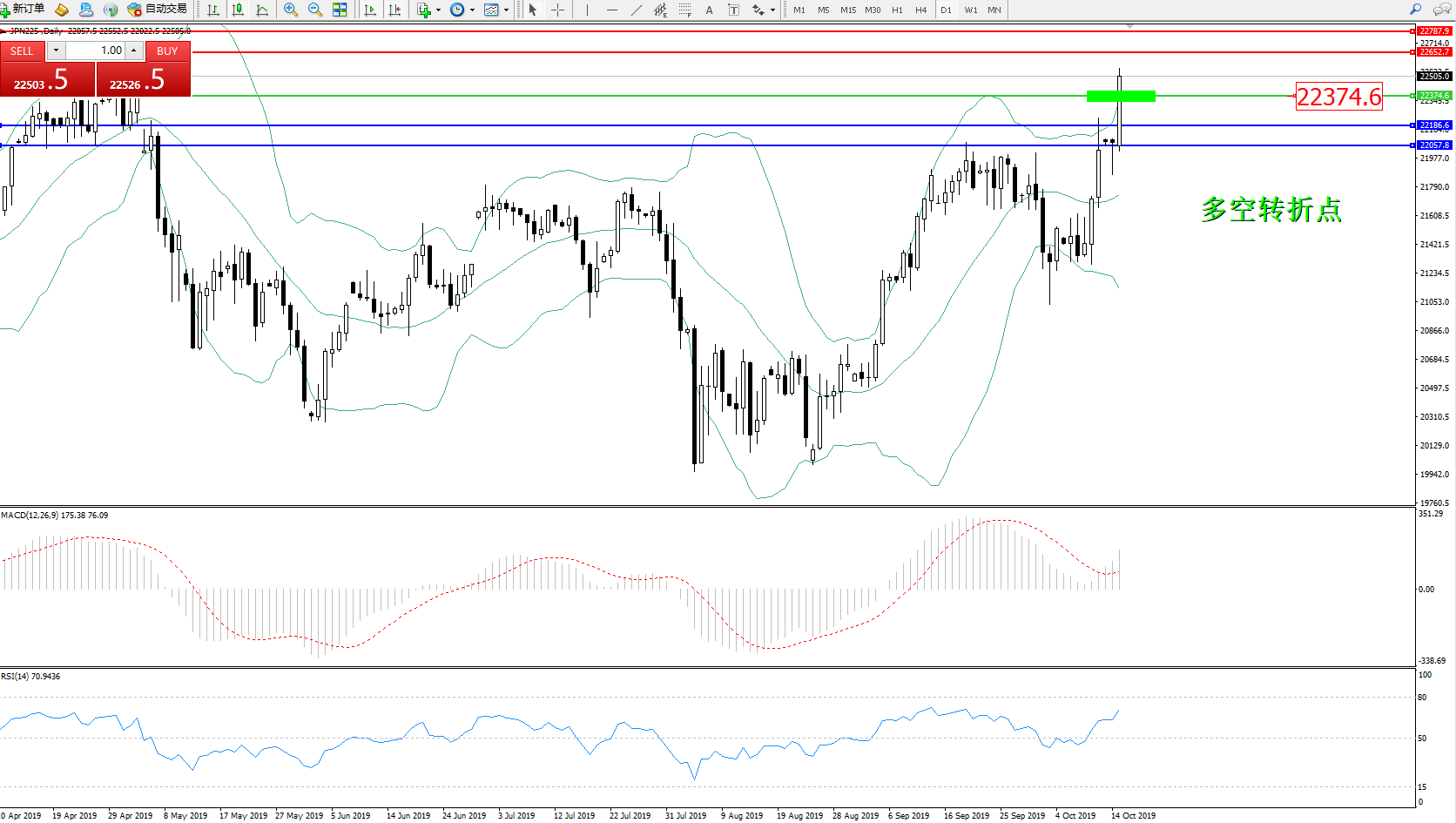This screenshot has width=1456, height=823.
Task: Toggle the chart auto scroll icon
Action: [x=370, y=10]
